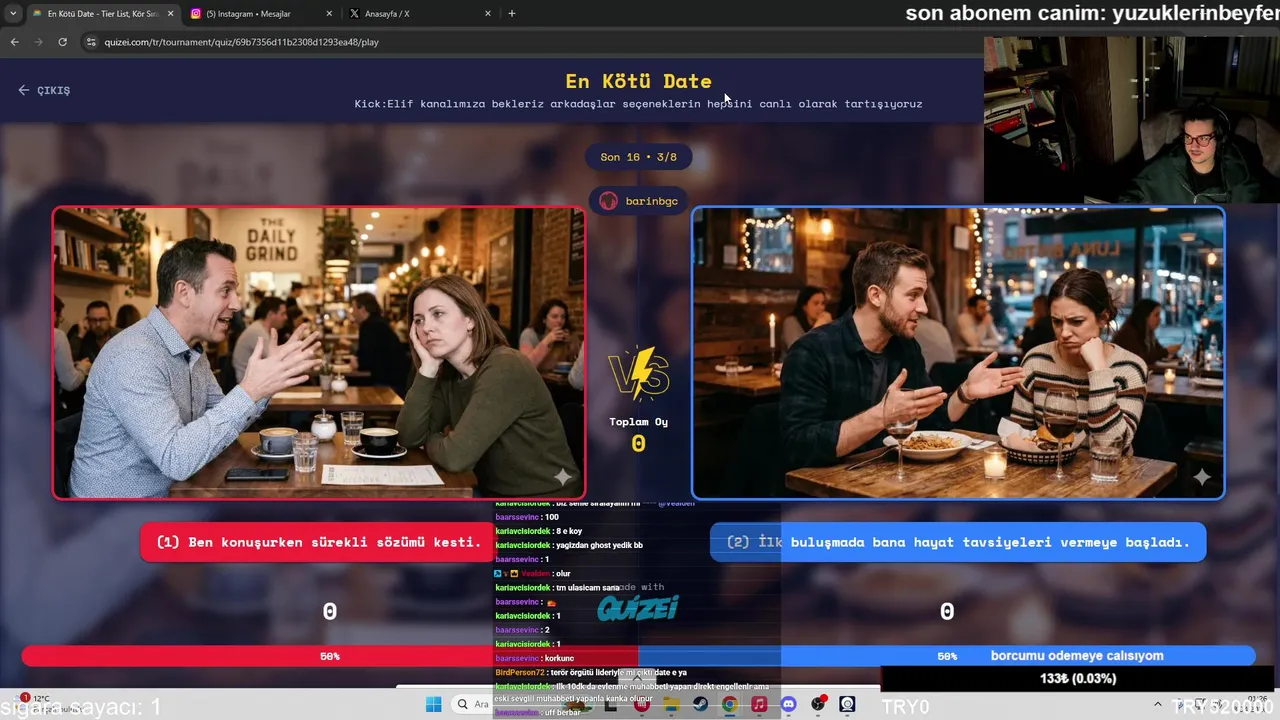1280x720 pixels.
Task: Click the En Kötü Date title
Action: click(x=638, y=81)
